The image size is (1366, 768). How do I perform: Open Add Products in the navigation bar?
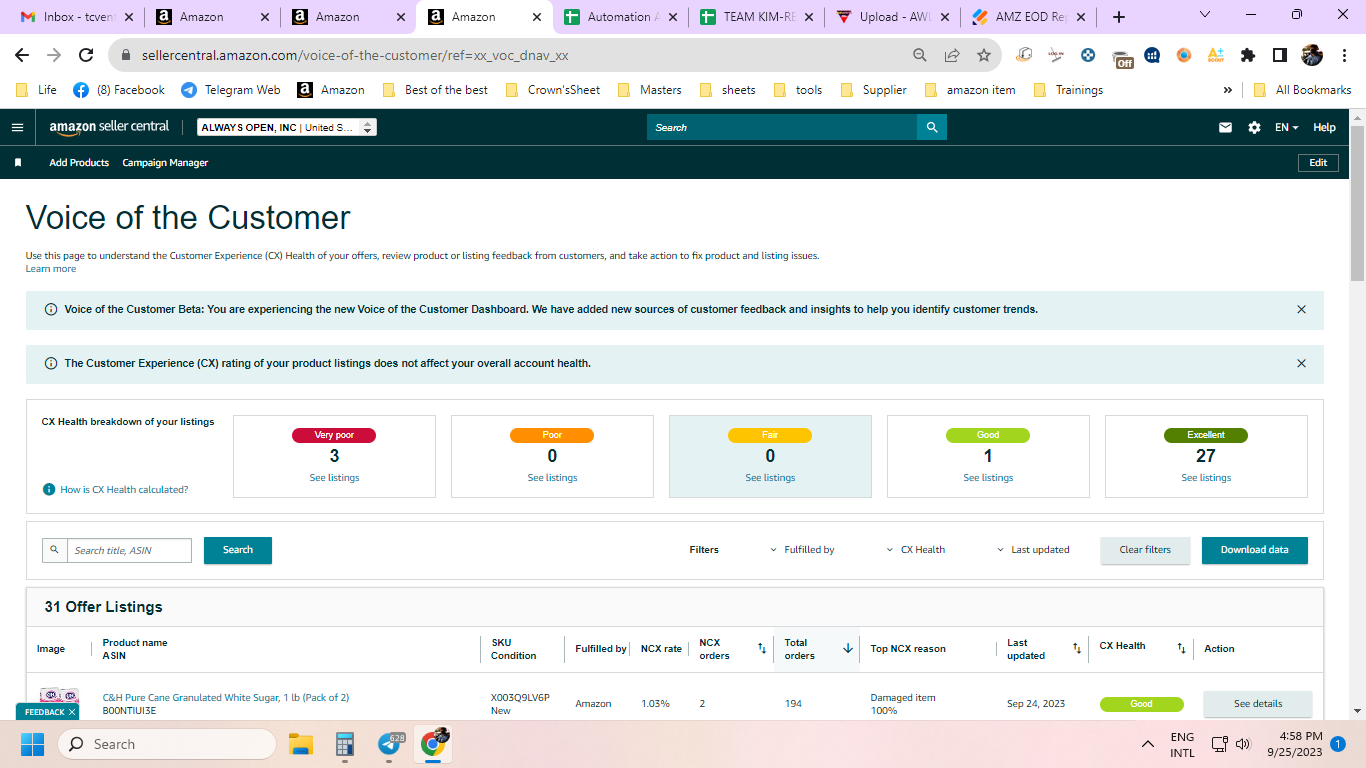[79, 163]
